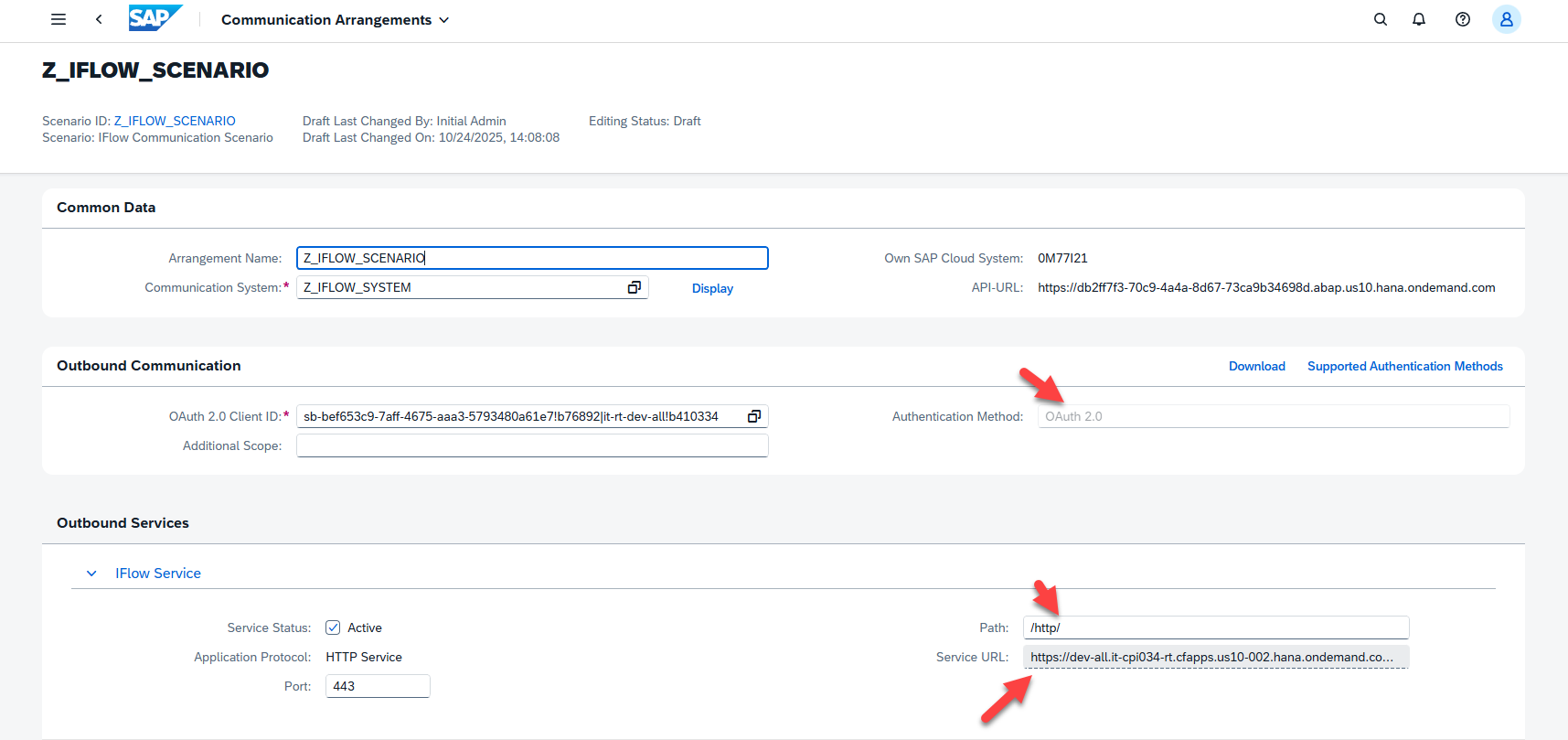Open value help for OAuth 2.0 Client ID
The image size is (1568, 740).
754,416
